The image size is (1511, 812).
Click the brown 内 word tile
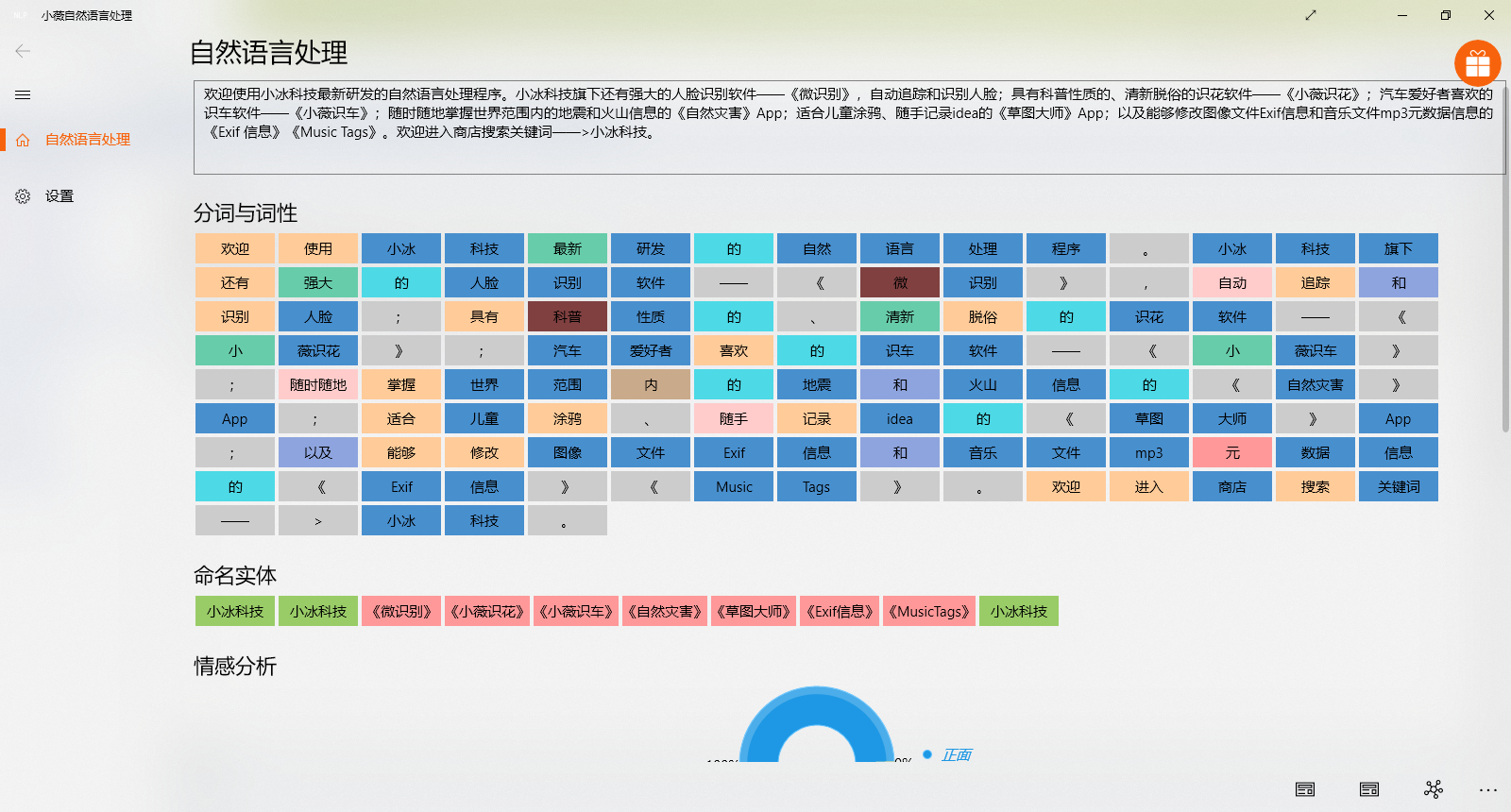[651, 384]
